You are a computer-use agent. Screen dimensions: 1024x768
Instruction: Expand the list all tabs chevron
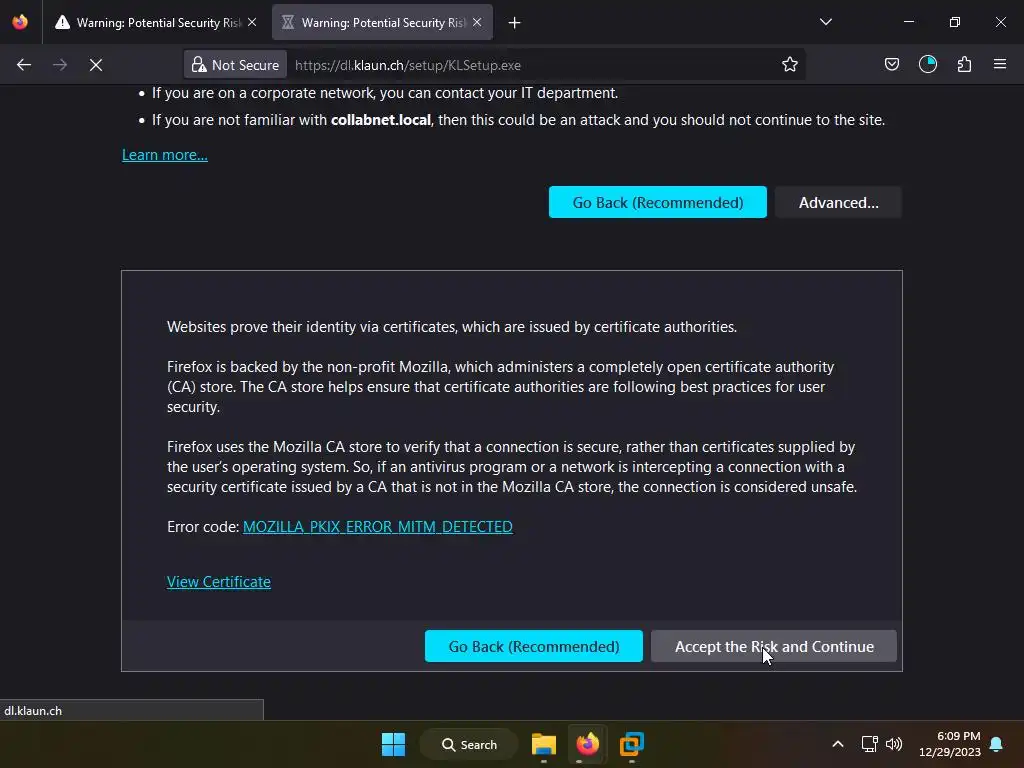click(x=825, y=22)
